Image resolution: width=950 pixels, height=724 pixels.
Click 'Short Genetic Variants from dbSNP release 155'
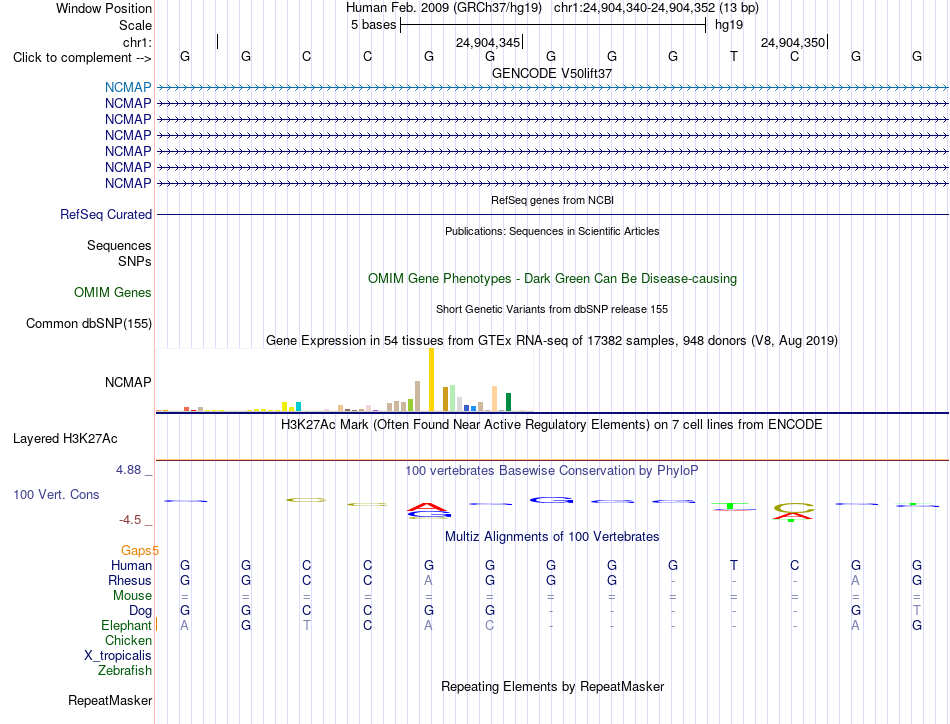(552, 309)
